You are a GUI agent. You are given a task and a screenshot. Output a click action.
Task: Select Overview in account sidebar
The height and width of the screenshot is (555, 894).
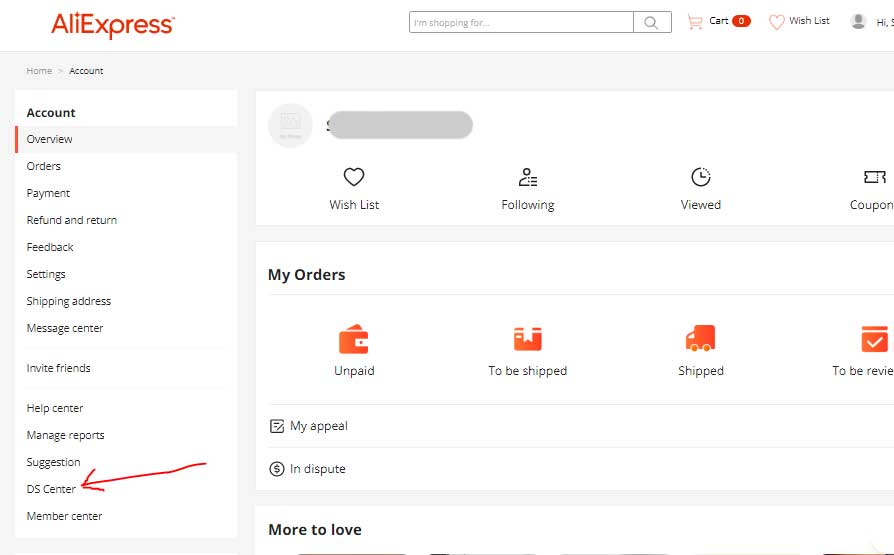tap(126, 139)
